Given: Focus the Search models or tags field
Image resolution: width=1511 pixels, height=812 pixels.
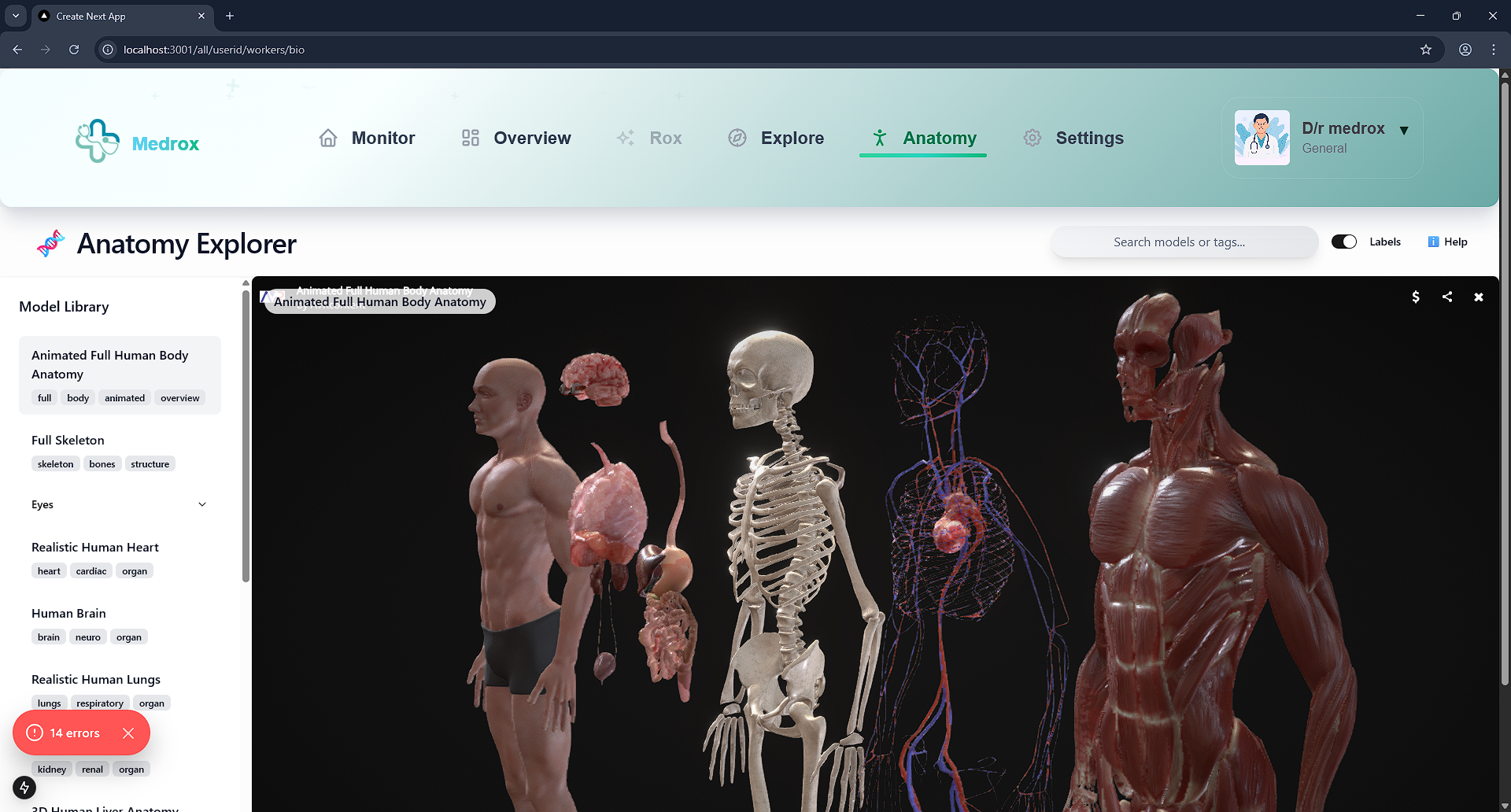Looking at the screenshot, I should pyautogui.click(x=1184, y=242).
